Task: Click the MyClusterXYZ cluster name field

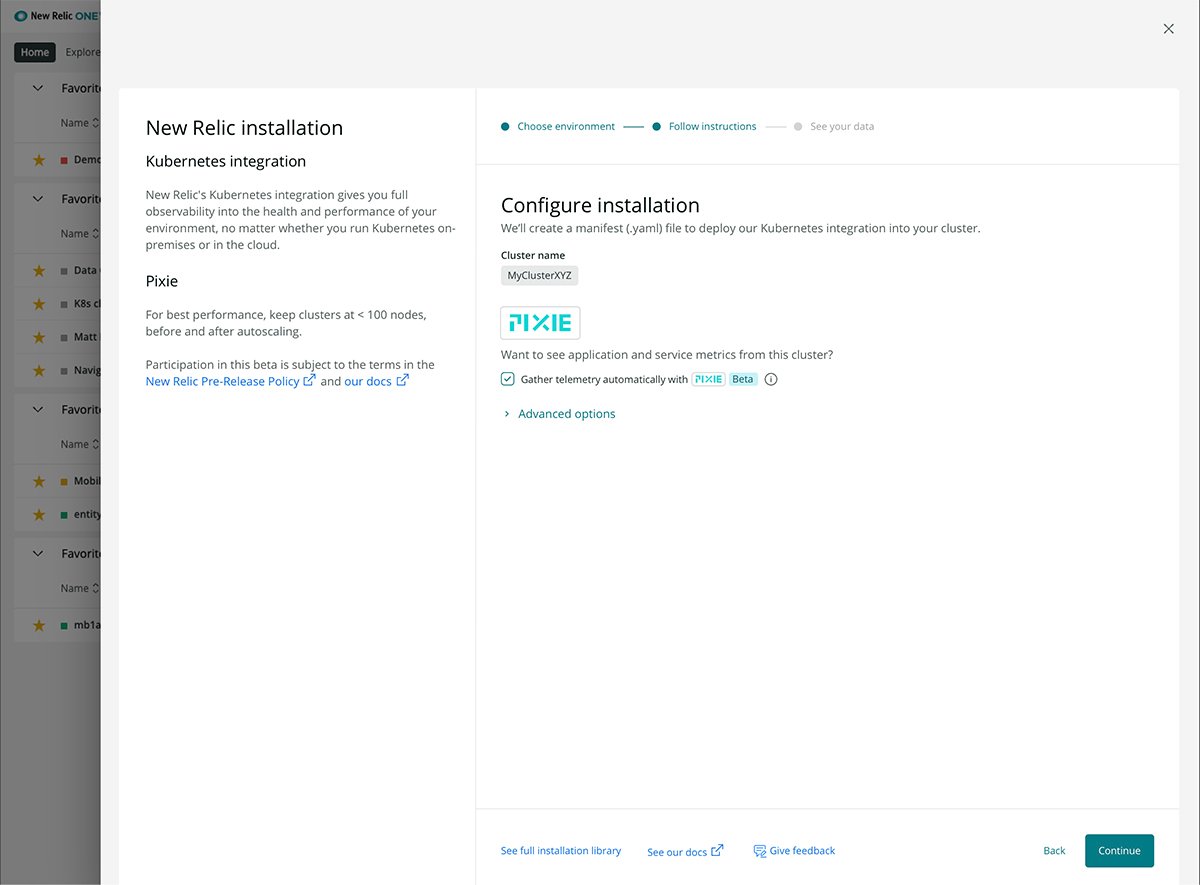Action: tap(539, 275)
